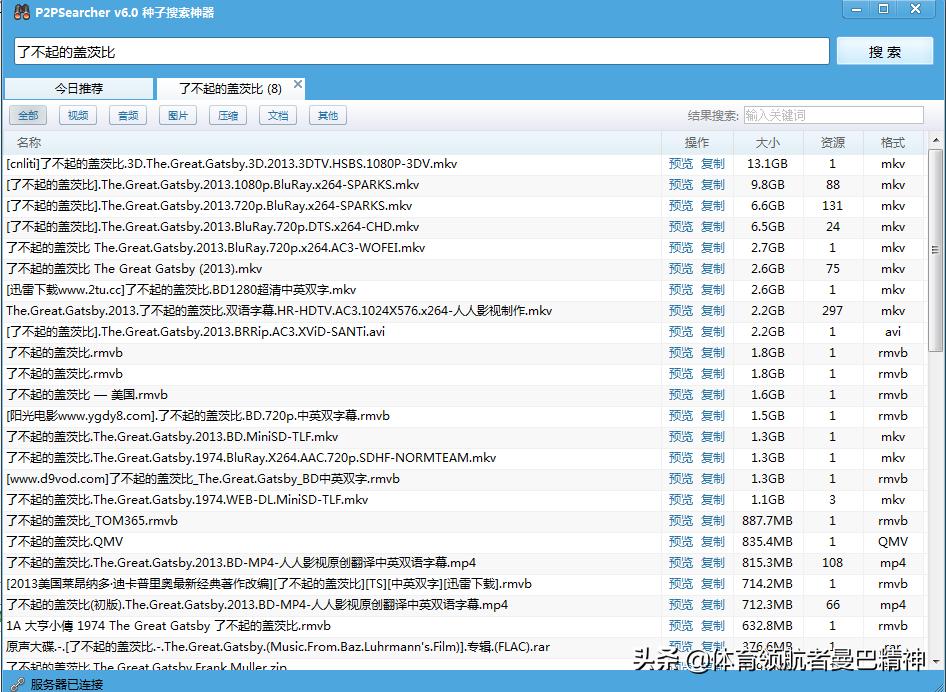Switch to the 今日推荐 tab

point(79,89)
